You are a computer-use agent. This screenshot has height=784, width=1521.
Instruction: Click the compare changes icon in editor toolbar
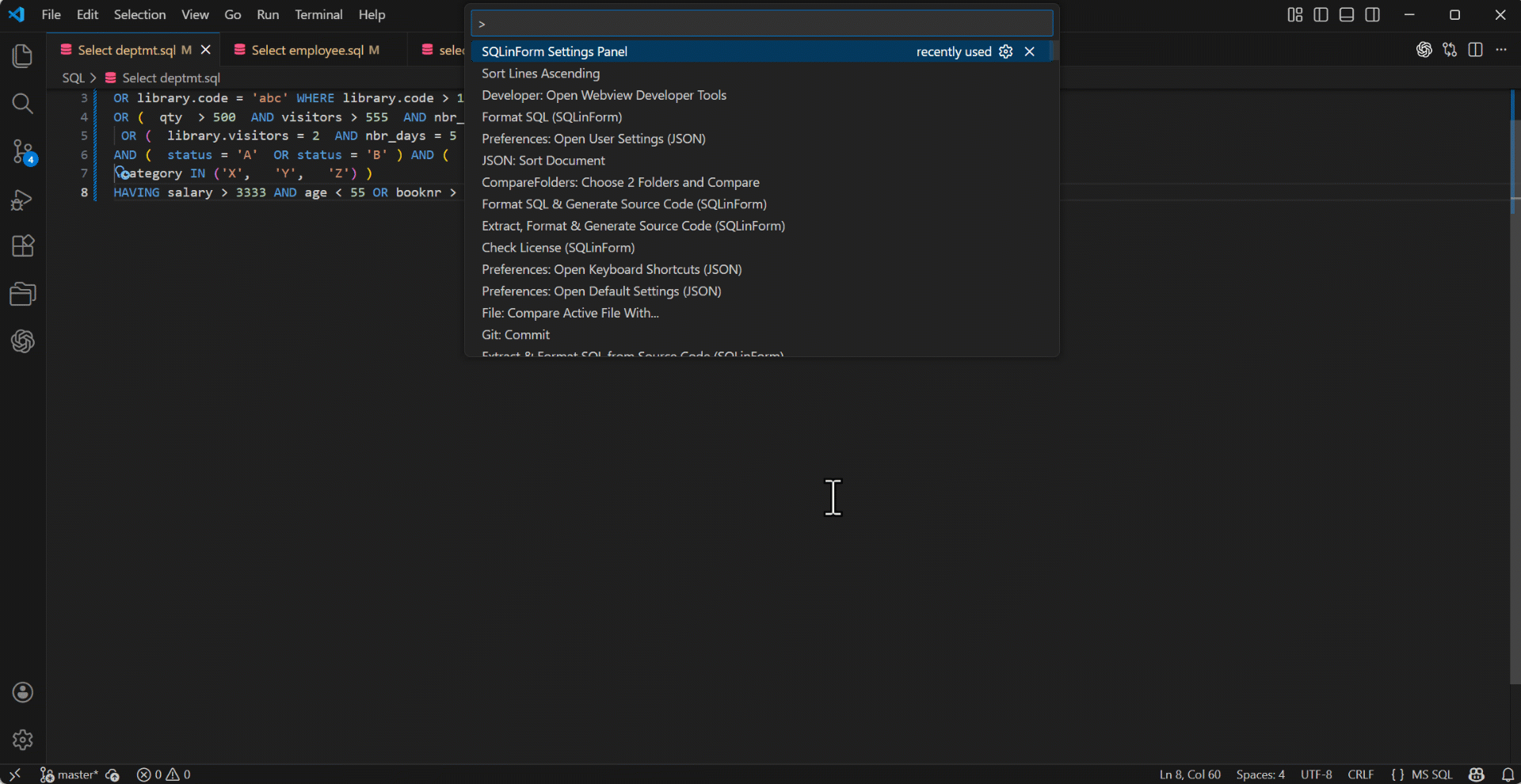point(1450,50)
